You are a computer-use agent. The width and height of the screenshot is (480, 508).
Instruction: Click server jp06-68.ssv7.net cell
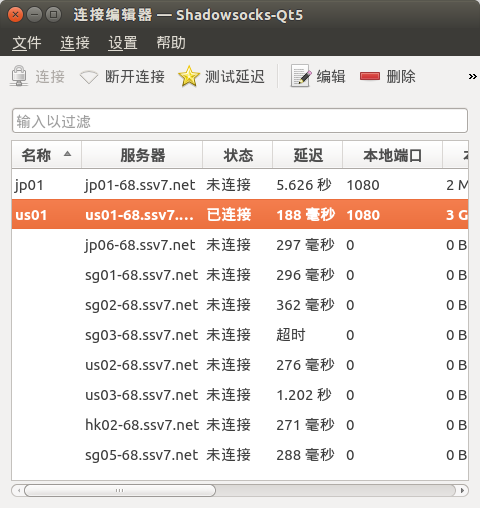click(x=140, y=245)
